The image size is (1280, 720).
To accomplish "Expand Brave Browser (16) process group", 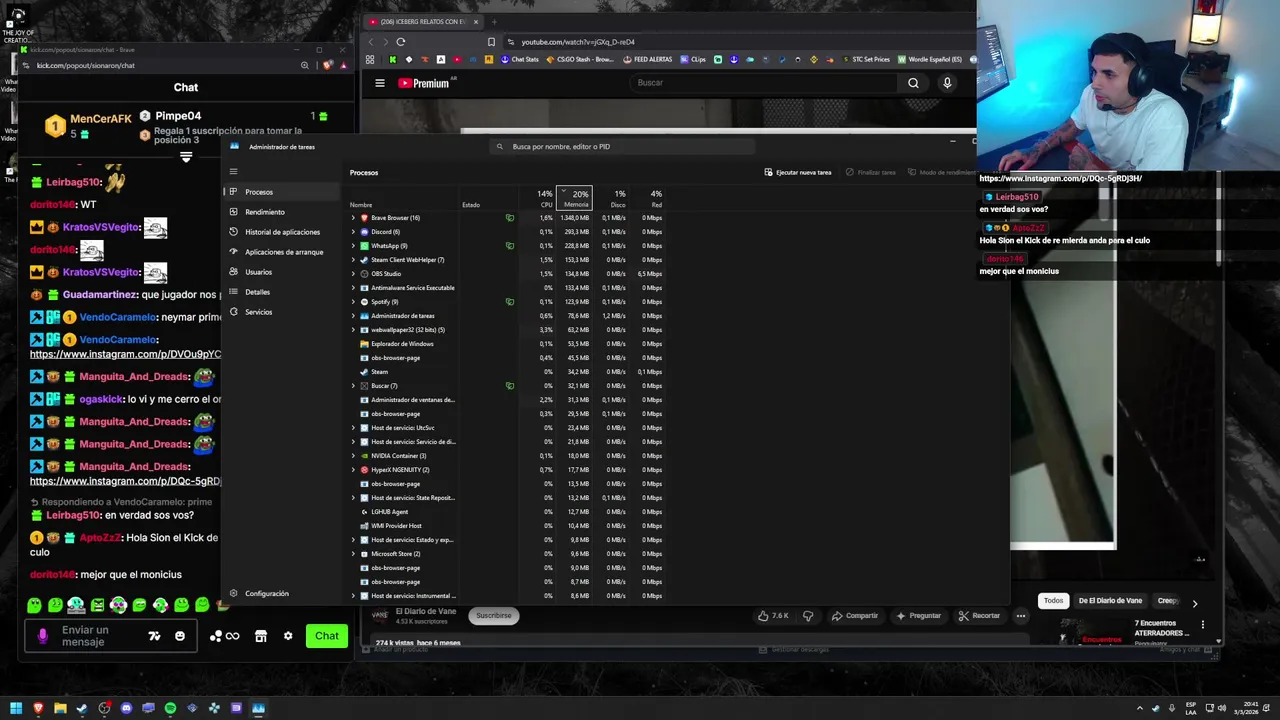I will pos(353,218).
